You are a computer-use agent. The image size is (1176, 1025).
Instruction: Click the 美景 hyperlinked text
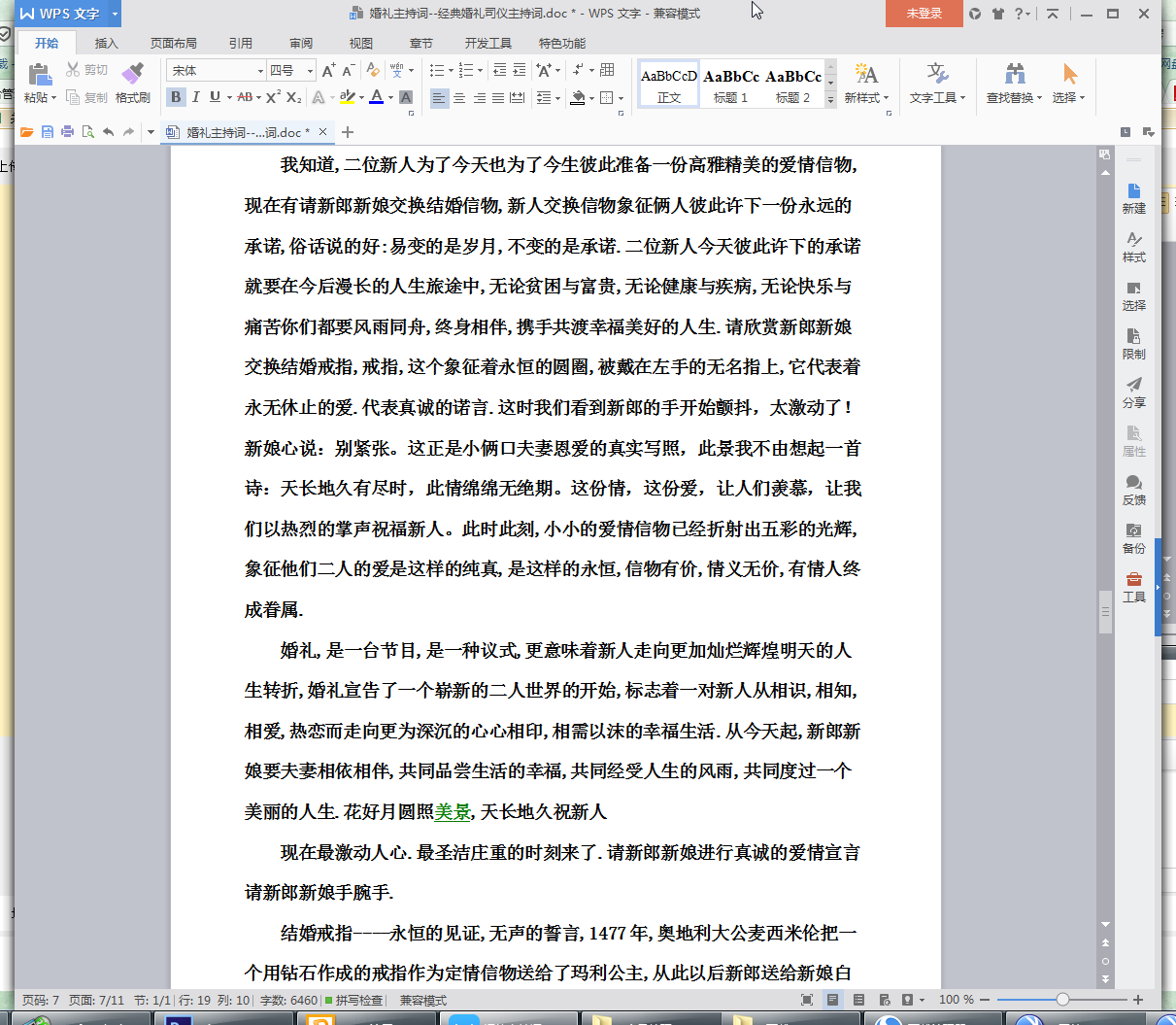(453, 811)
